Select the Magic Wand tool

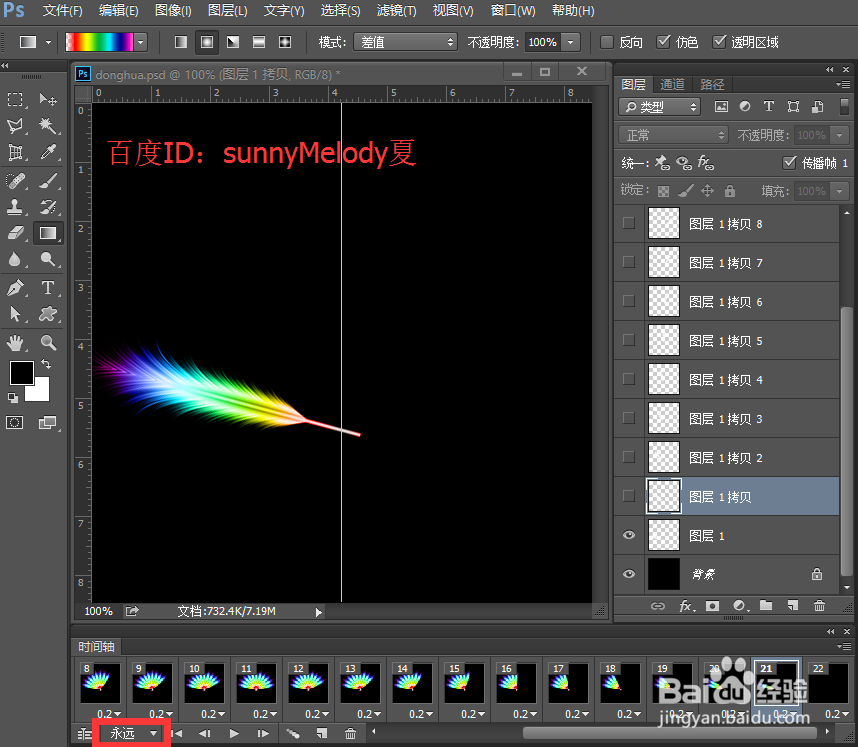click(48, 126)
